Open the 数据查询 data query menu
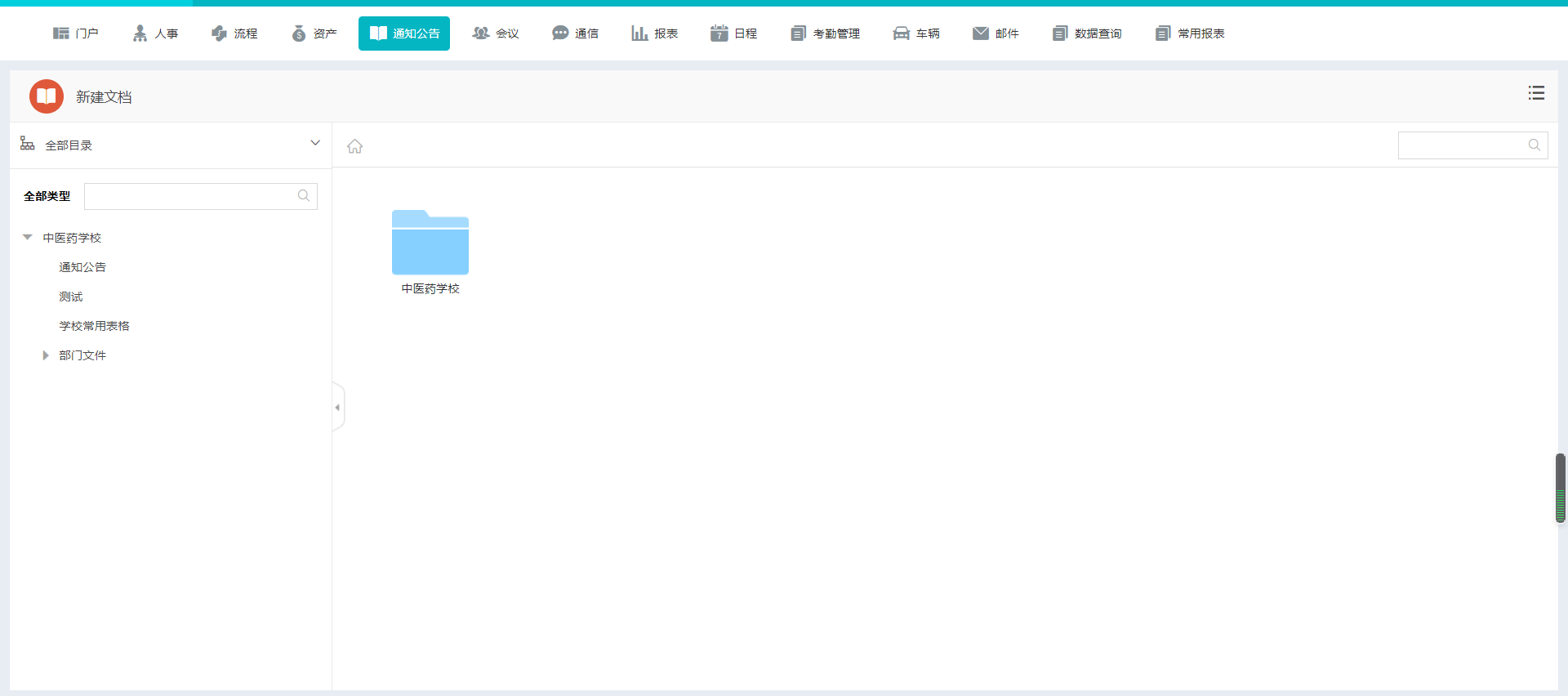The width and height of the screenshot is (1568, 696). click(1087, 33)
